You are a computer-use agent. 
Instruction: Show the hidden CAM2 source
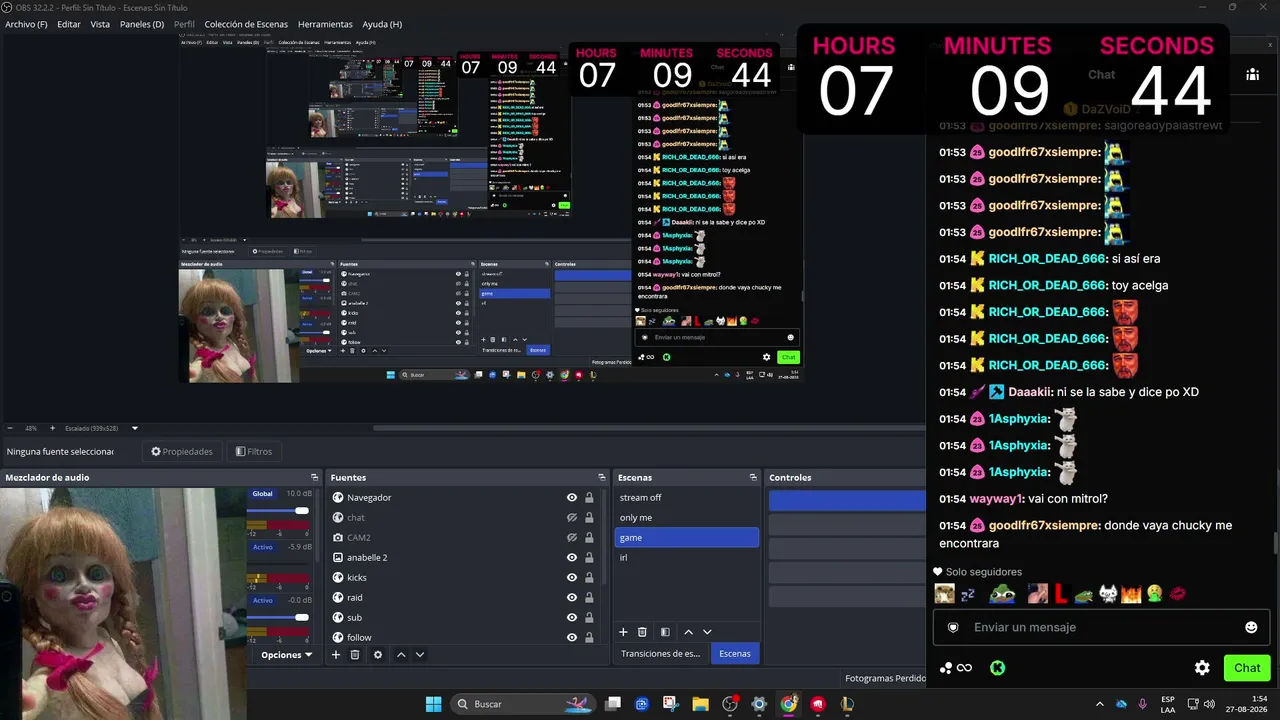(x=572, y=537)
